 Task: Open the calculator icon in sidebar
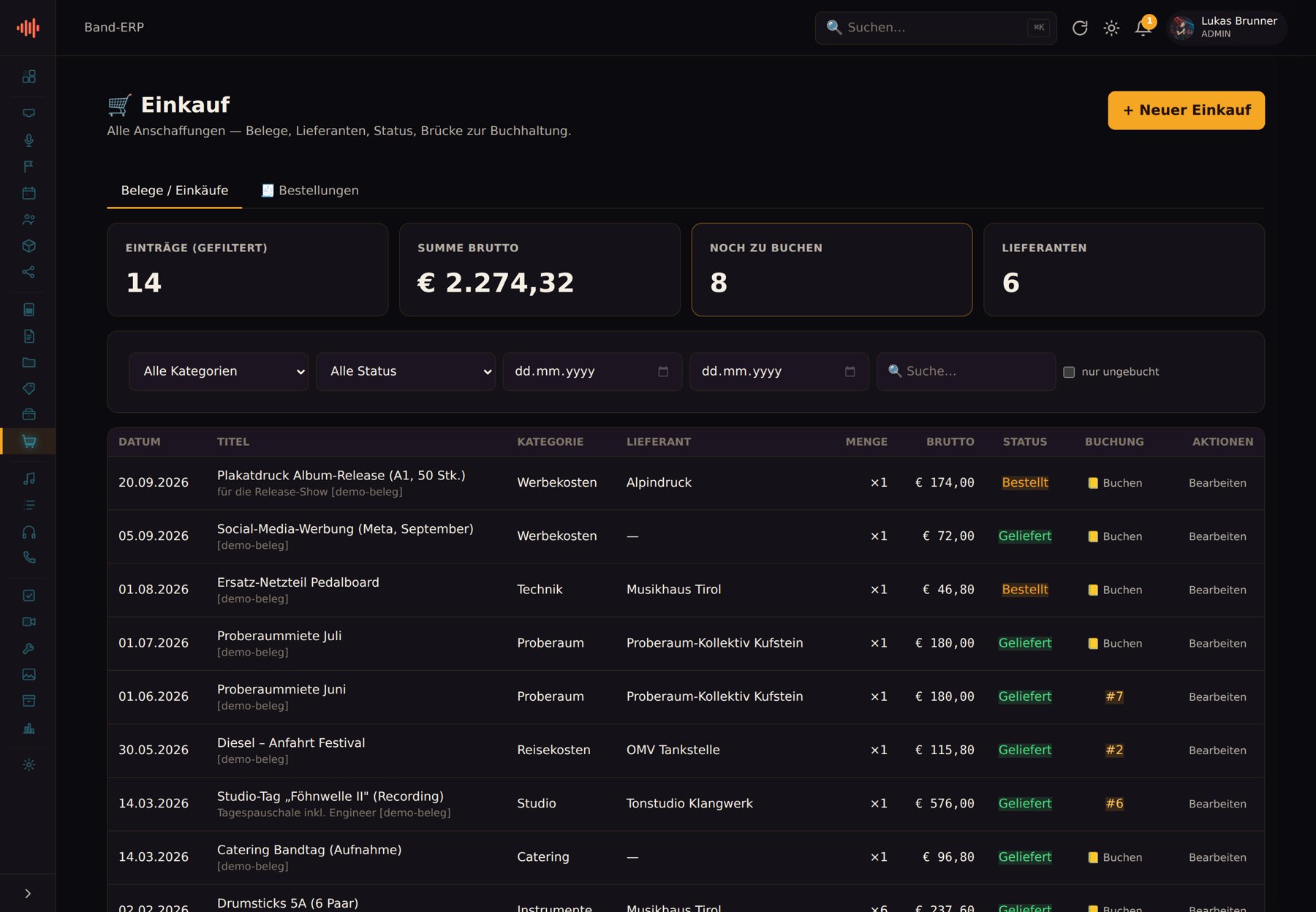(x=29, y=310)
